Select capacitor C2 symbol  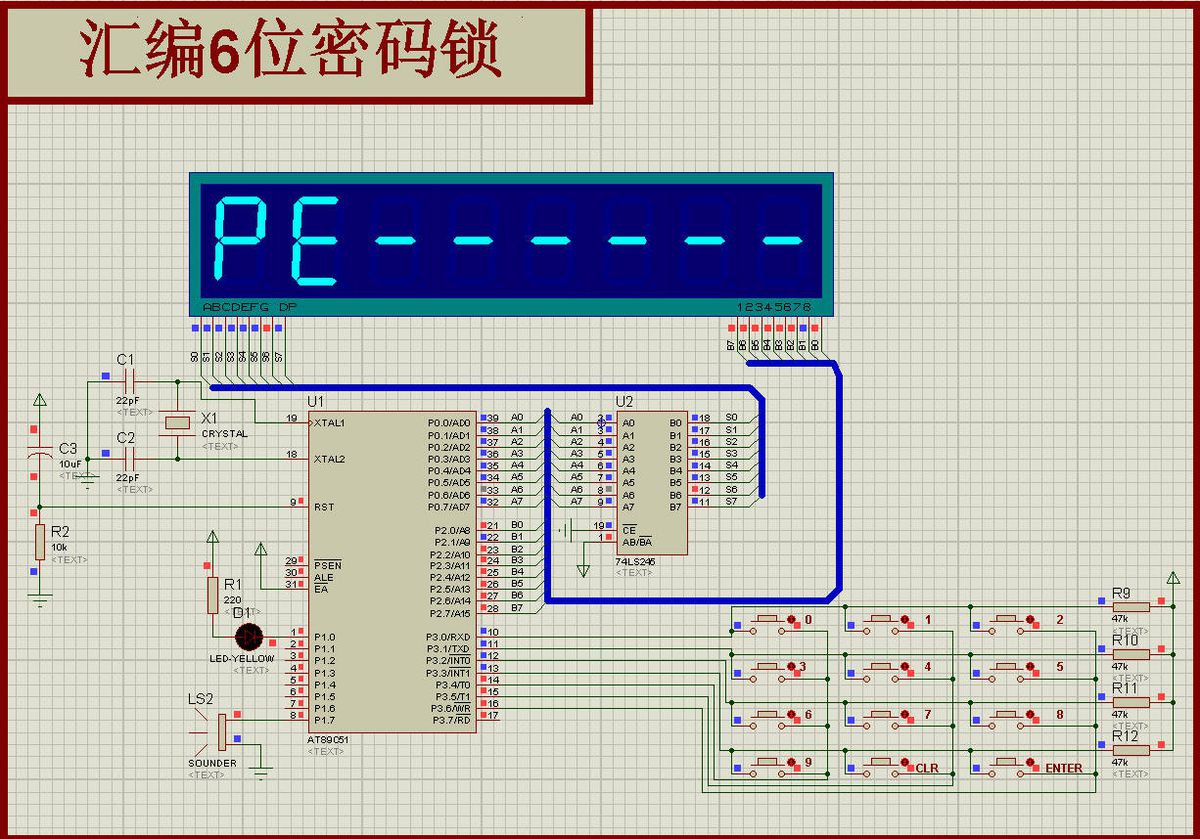tap(131, 459)
